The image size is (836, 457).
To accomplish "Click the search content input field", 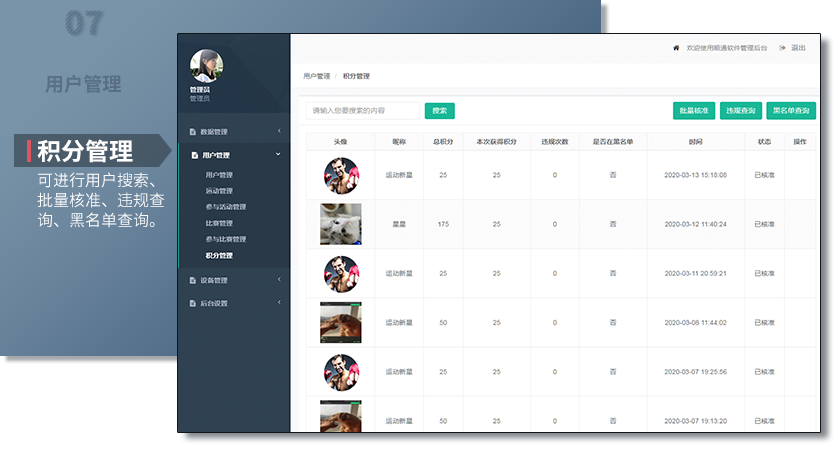I will click(x=362, y=111).
